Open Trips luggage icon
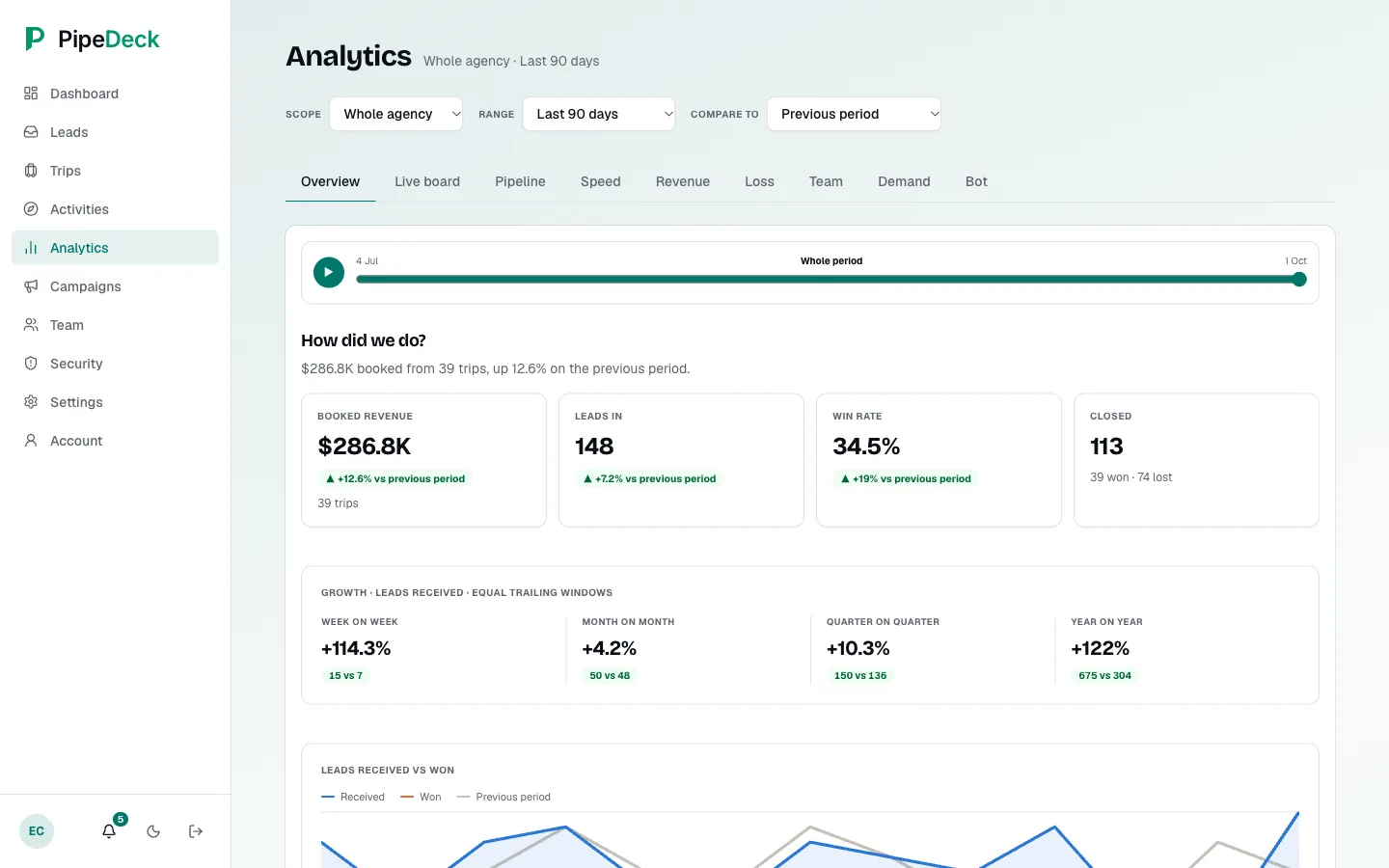This screenshot has height=868, width=1389. click(31, 171)
